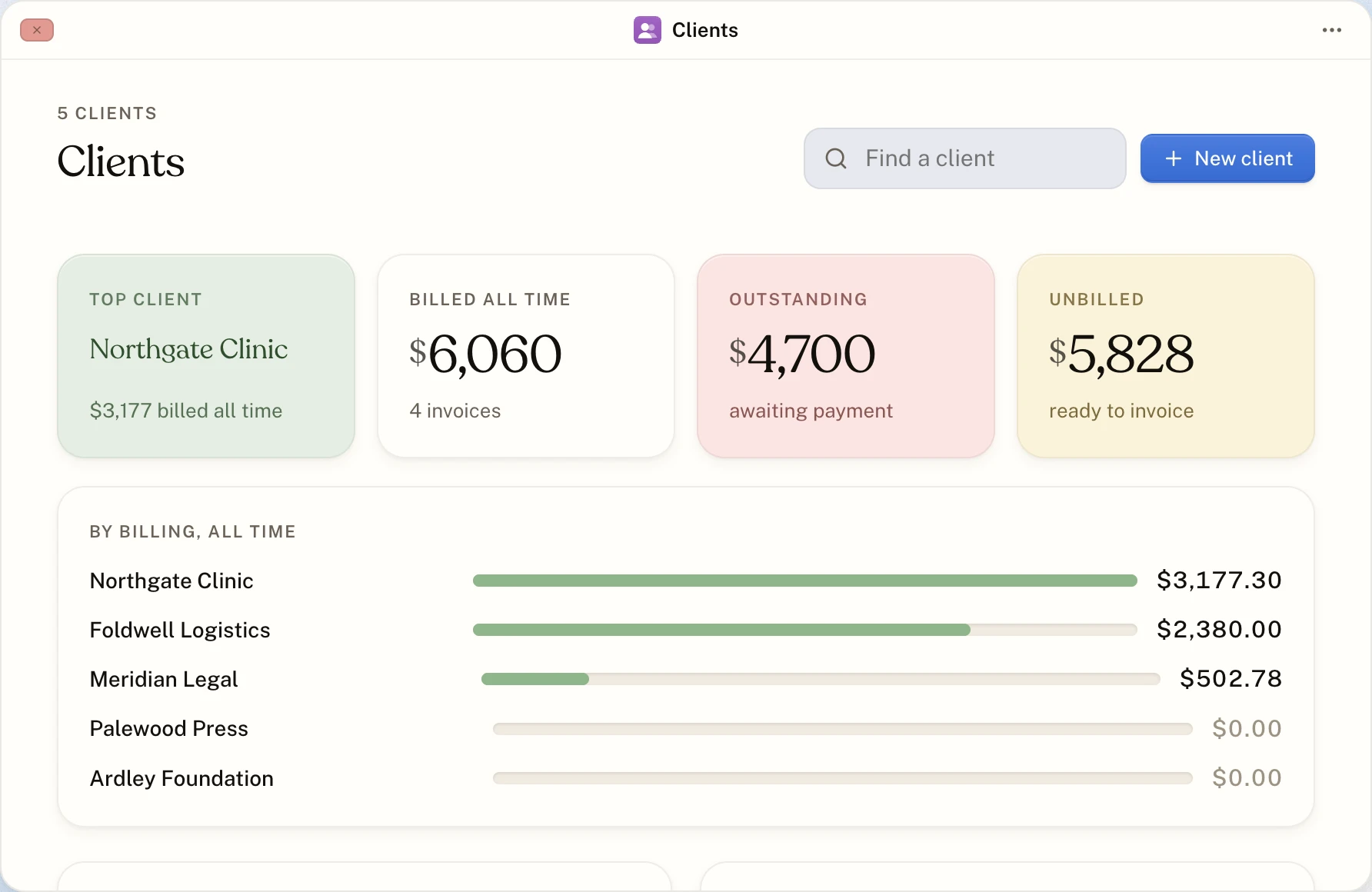This screenshot has height=892, width=1372.
Task: Click the 5 CLIENTS count label
Action: point(107,113)
